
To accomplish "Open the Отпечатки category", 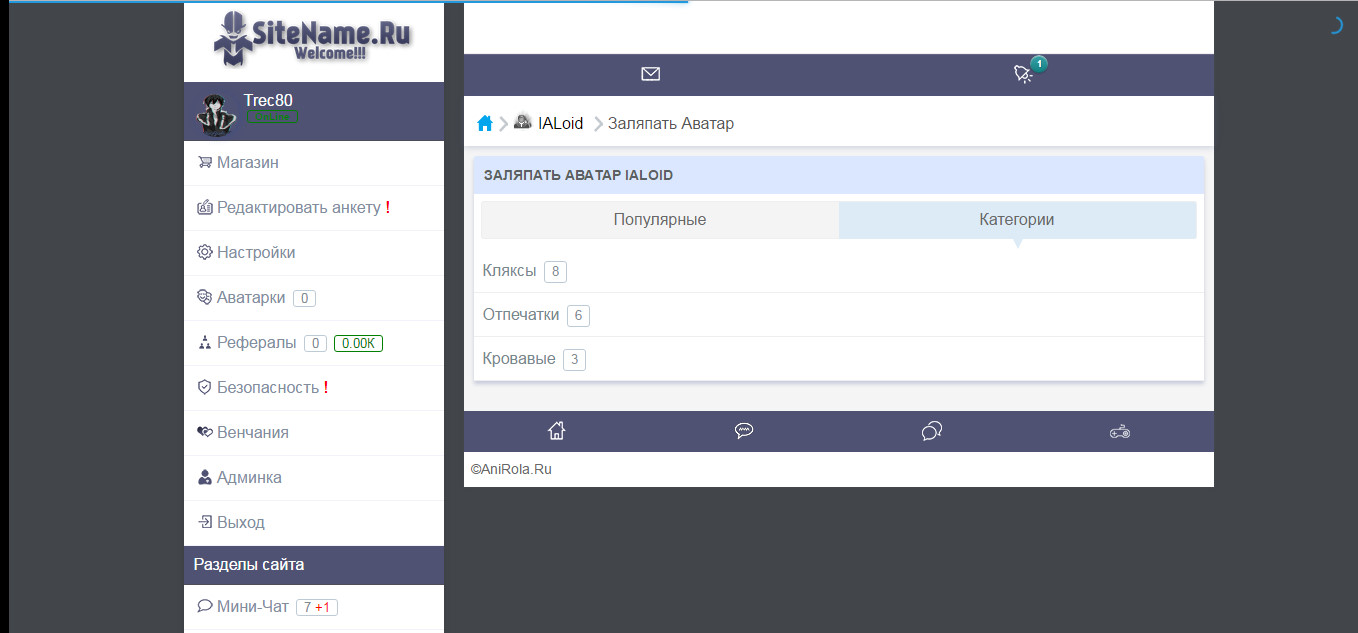I will (521, 315).
